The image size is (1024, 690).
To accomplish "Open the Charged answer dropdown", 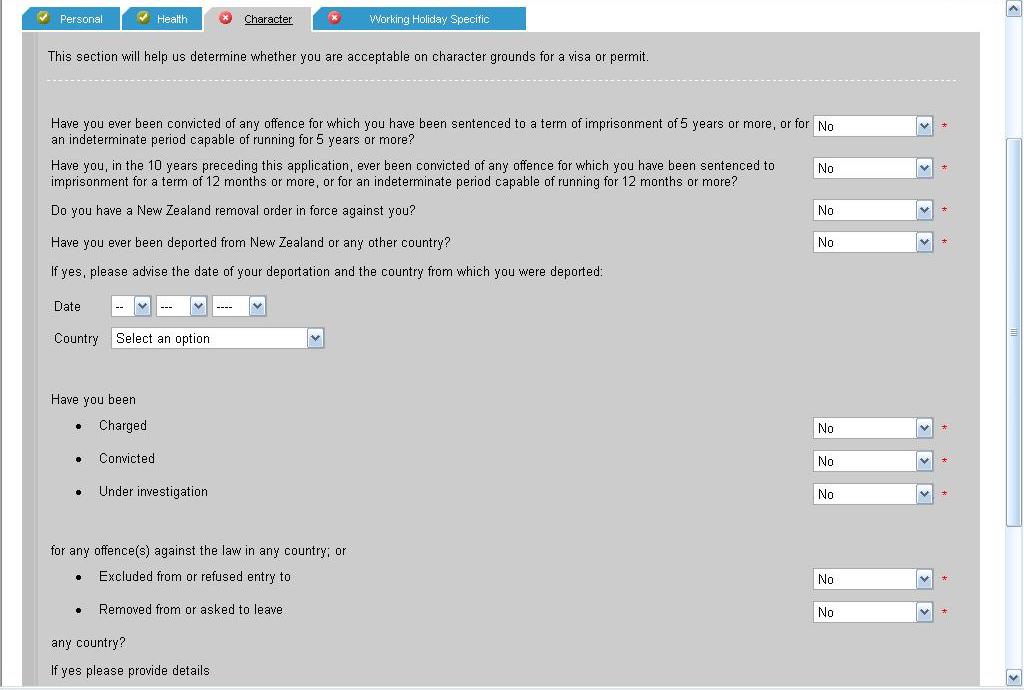I will coord(873,428).
